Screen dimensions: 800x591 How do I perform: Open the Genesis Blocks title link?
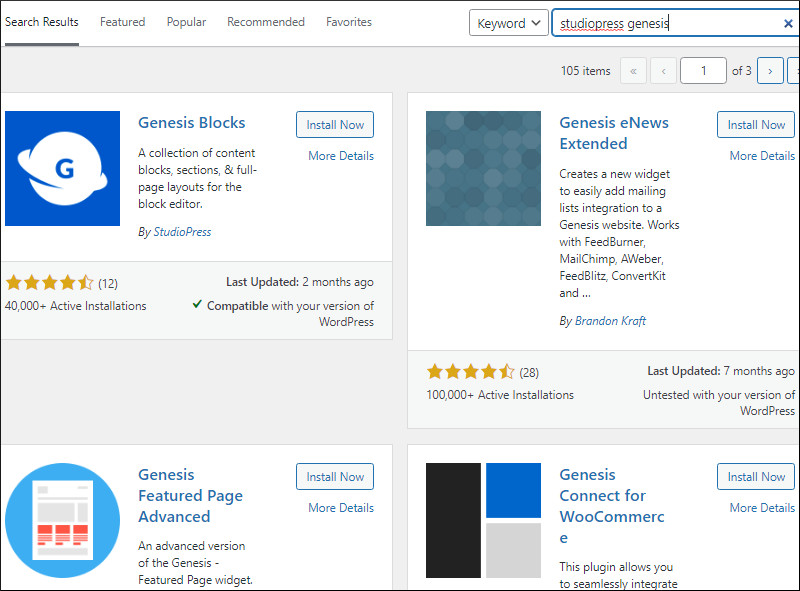[x=192, y=122]
